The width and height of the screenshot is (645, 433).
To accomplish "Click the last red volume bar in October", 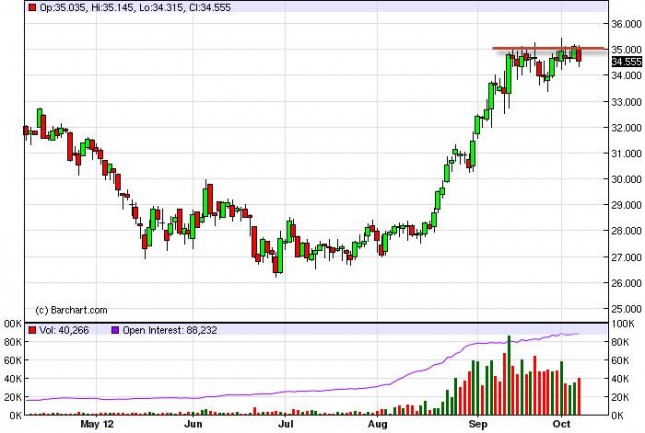I will [579, 396].
